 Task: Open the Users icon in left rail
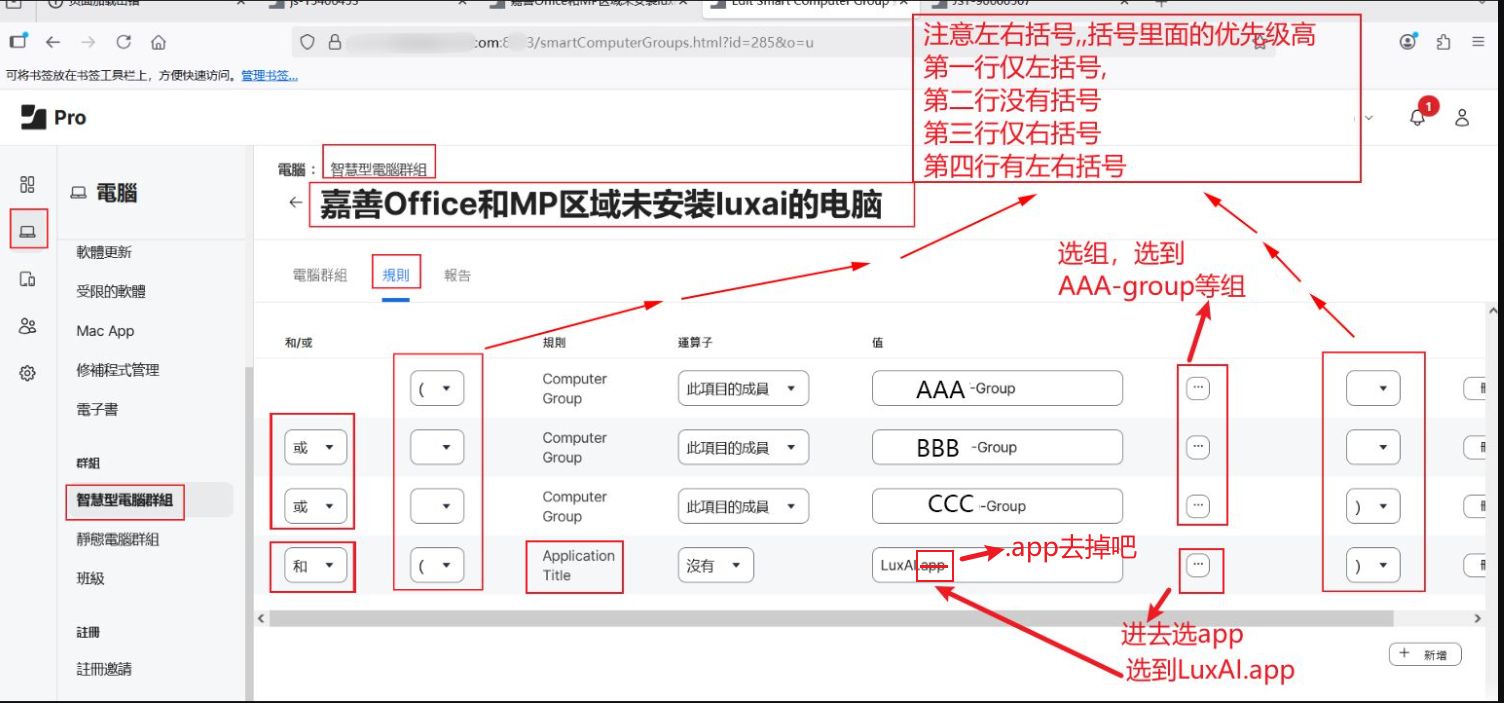pyautogui.click(x=28, y=326)
